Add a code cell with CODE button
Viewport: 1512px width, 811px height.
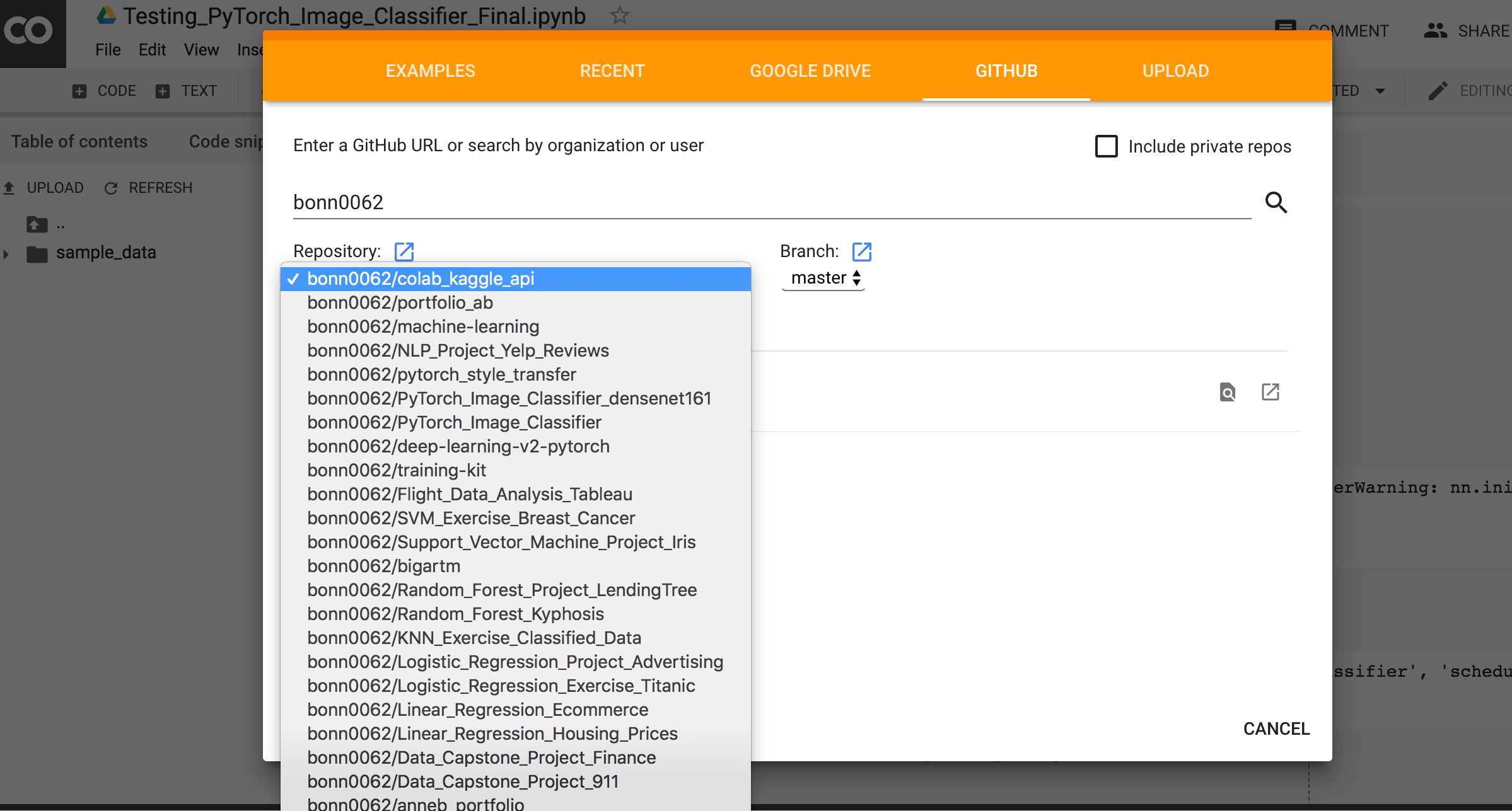coord(105,91)
